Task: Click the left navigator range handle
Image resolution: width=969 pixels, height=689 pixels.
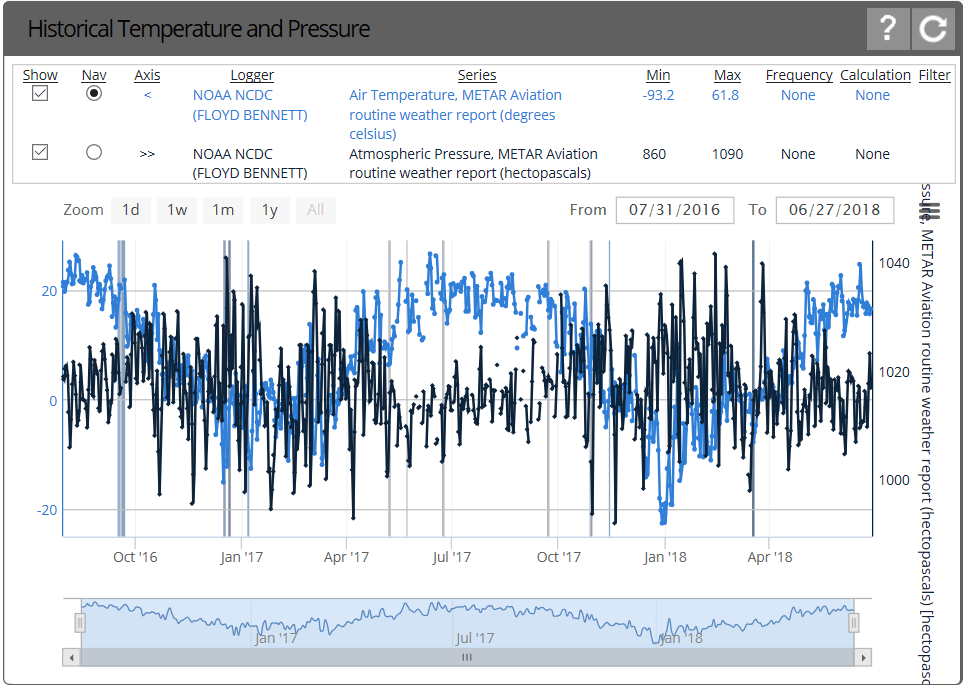Action: 80,623
